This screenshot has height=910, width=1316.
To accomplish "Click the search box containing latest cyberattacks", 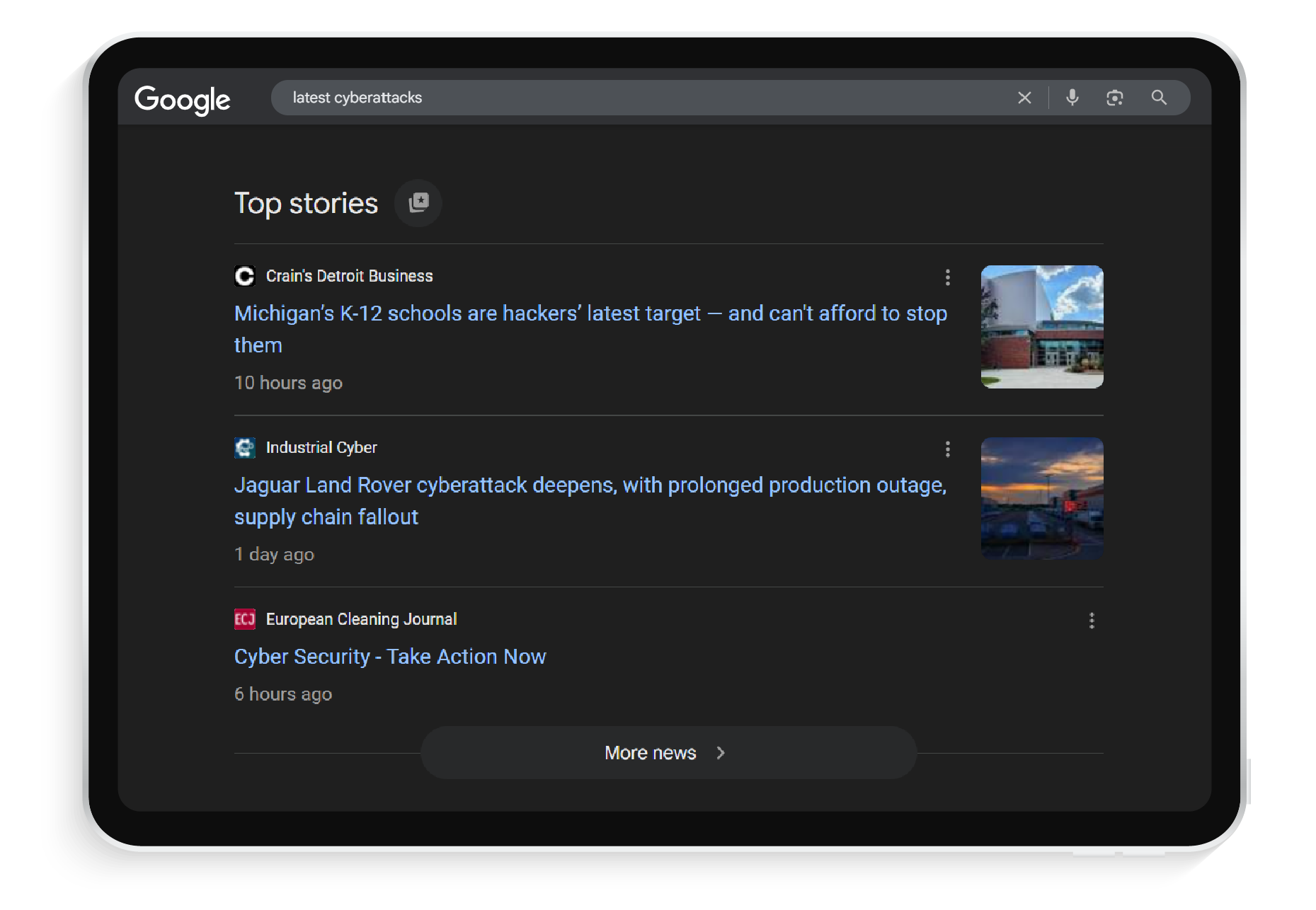I will click(637, 98).
